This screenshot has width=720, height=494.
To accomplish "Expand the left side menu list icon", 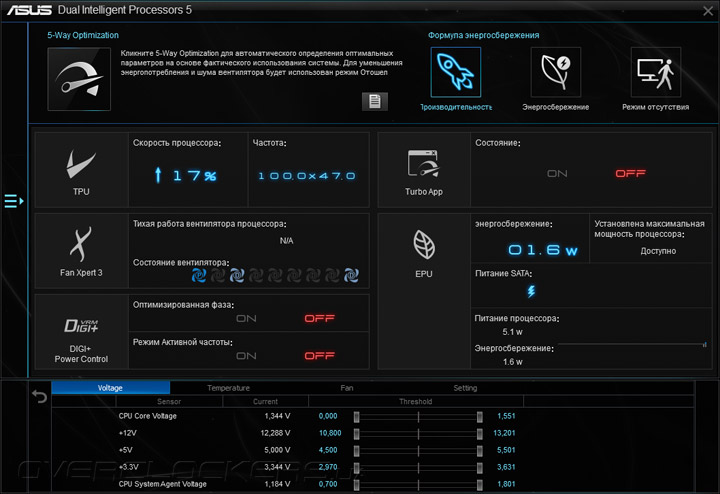I will click(13, 201).
